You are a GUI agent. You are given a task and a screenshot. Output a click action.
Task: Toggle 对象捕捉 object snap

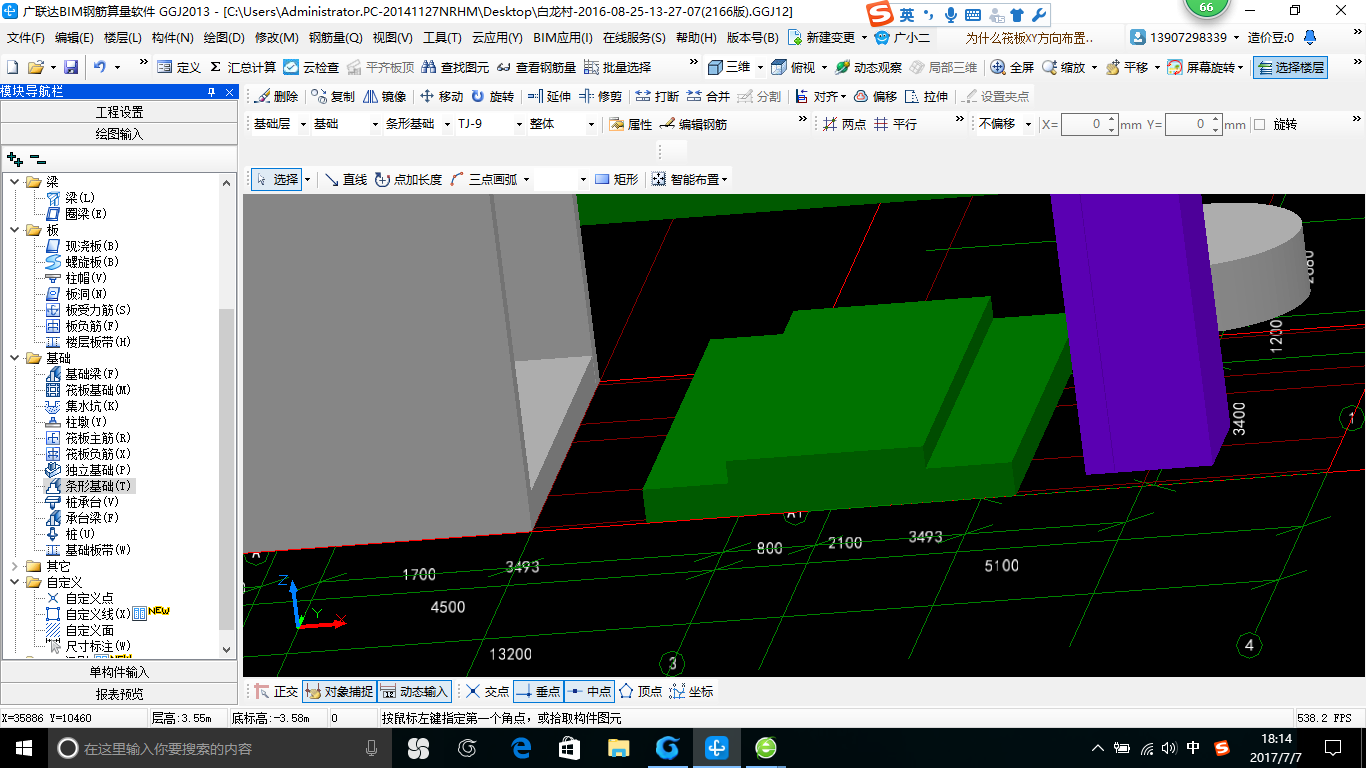click(339, 691)
